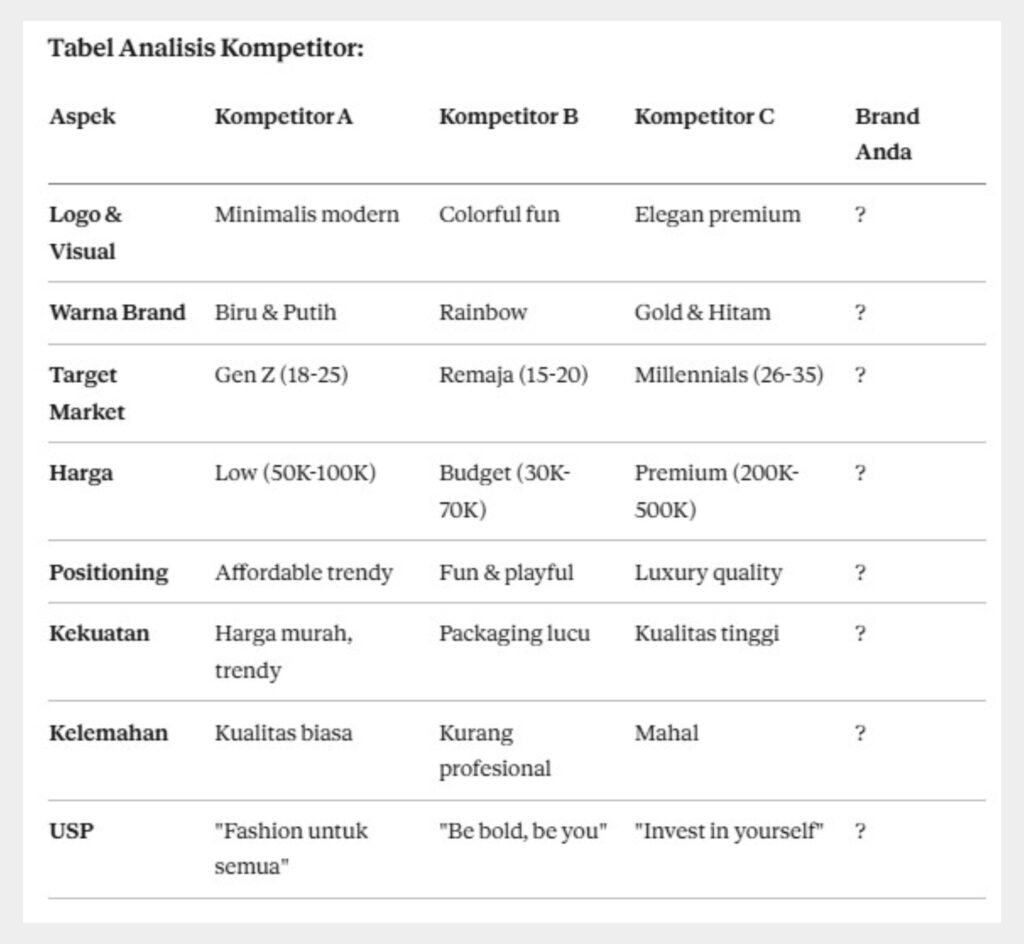The height and width of the screenshot is (944, 1024).
Task: Click the "Millennials (26-35)" cell
Action: point(728,375)
